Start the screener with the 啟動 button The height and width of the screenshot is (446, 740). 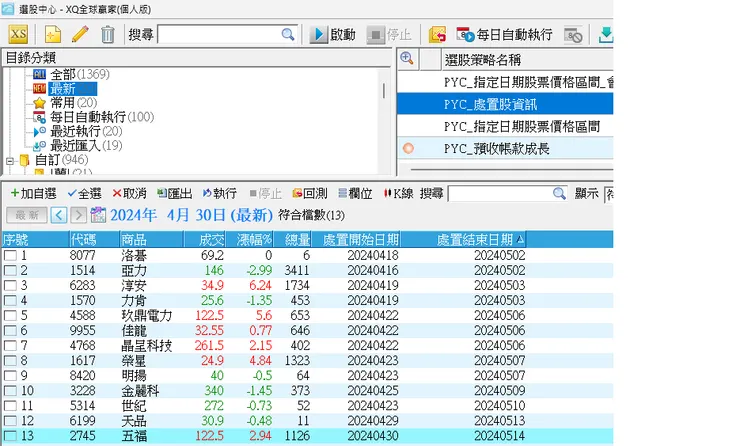(x=333, y=34)
